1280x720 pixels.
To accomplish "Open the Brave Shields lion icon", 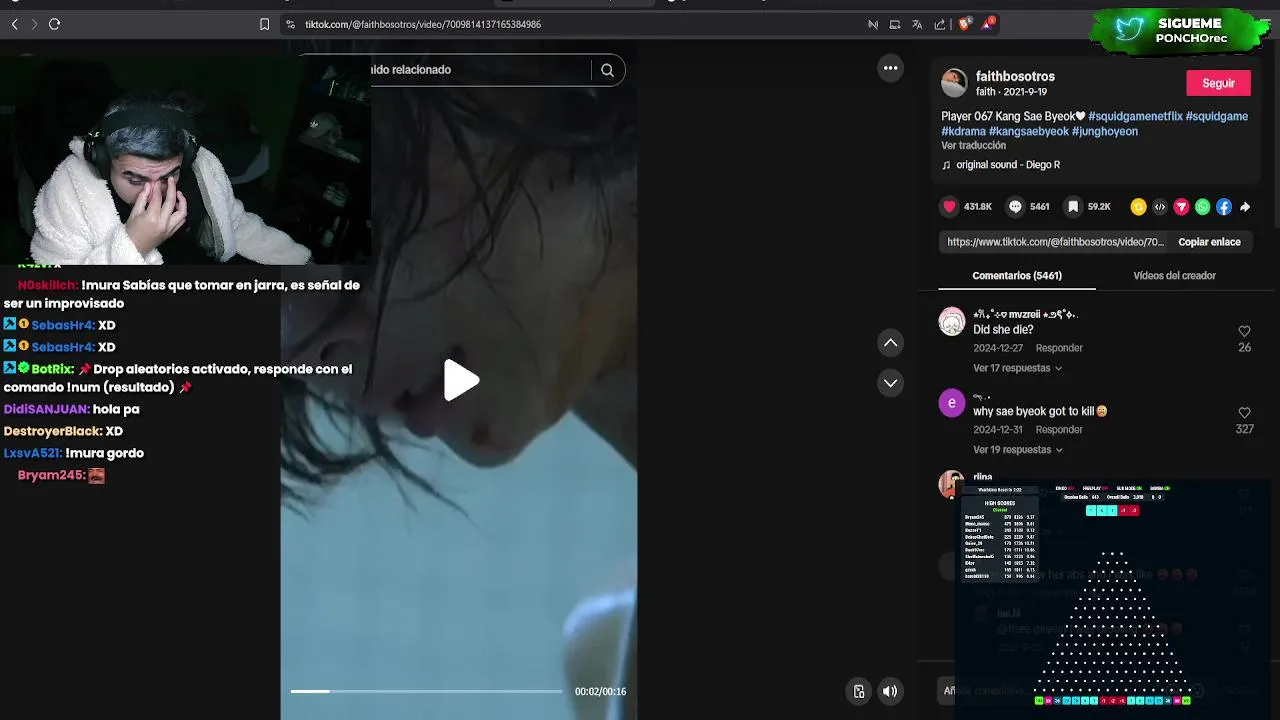I will (964, 24).
